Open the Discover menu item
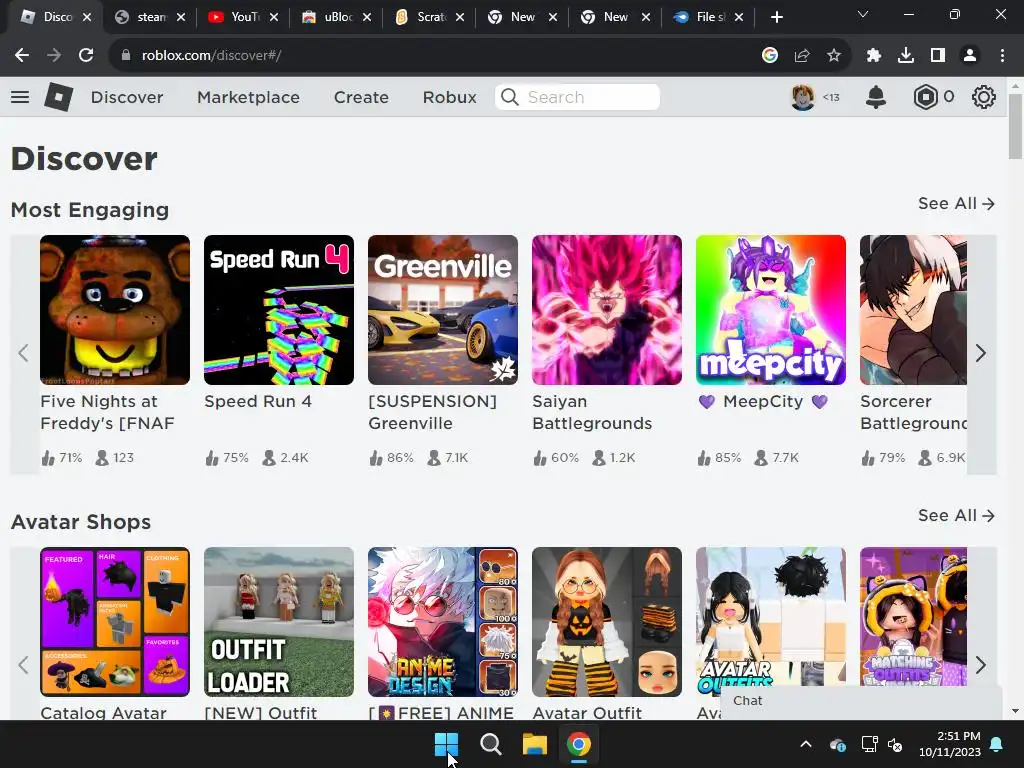Image resolution: width=1024 pixels, height=768 pixels. (127, 97)
